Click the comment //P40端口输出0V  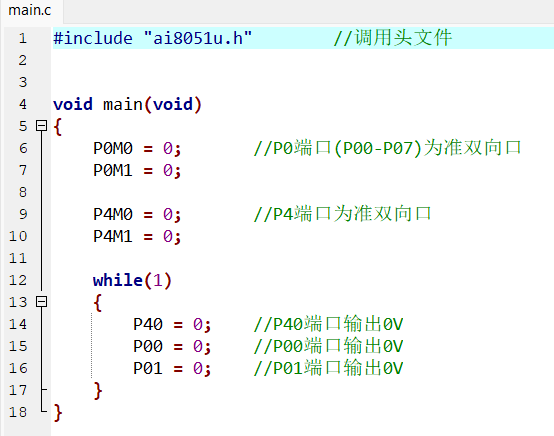coord(328,324)
